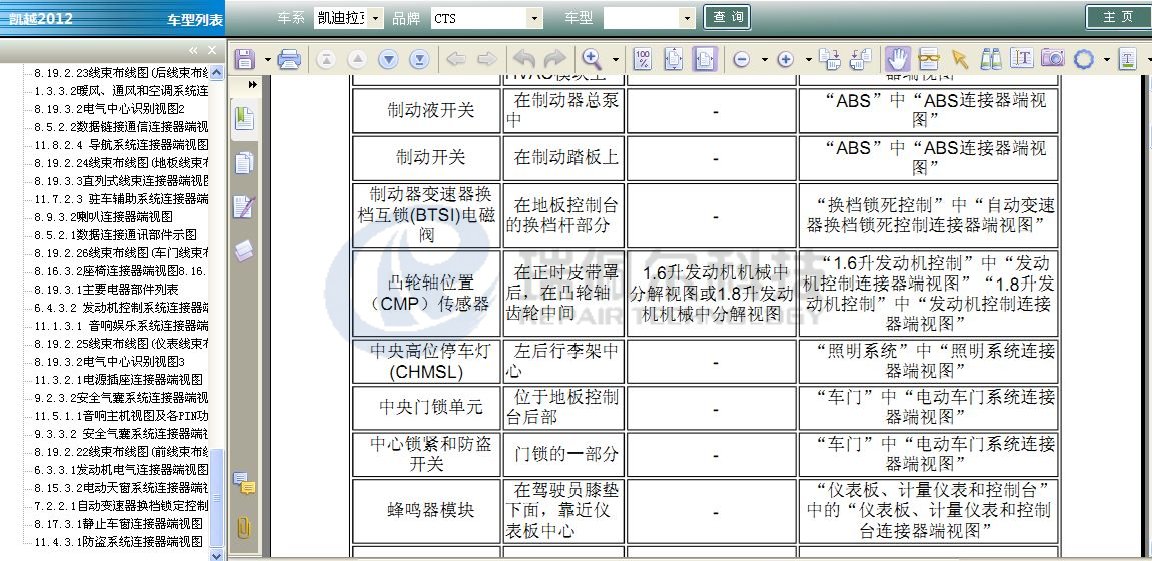
Task: Go to next page with down arrow
Action: coord(388,59)
